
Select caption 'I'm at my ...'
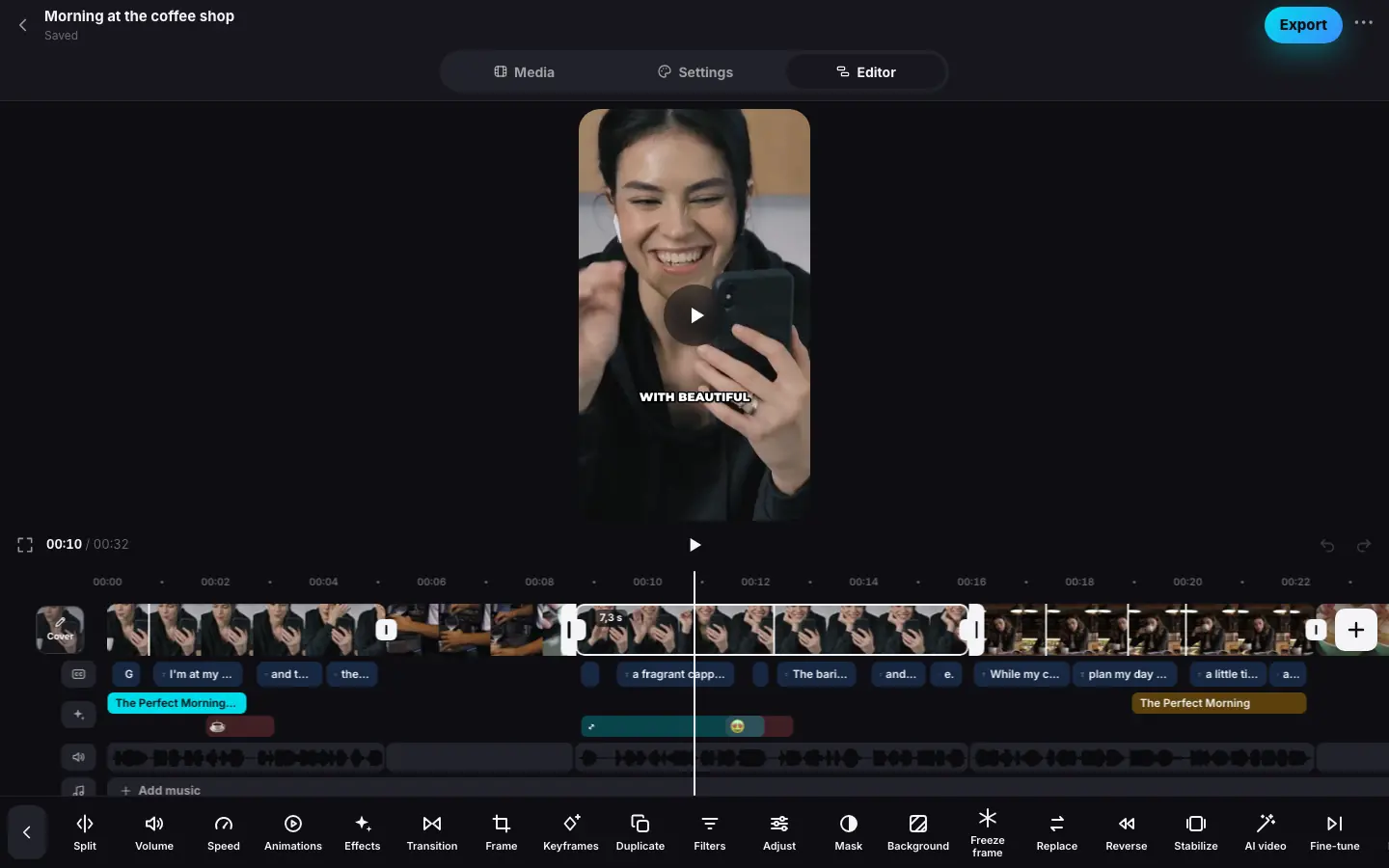[198, 674]
